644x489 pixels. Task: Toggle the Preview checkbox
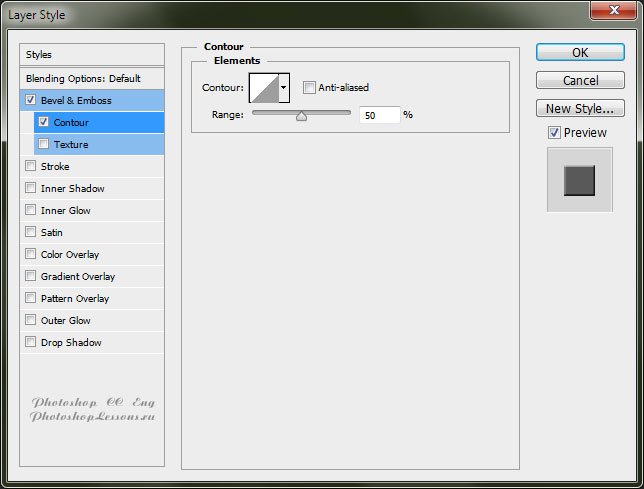pos(554,133)
